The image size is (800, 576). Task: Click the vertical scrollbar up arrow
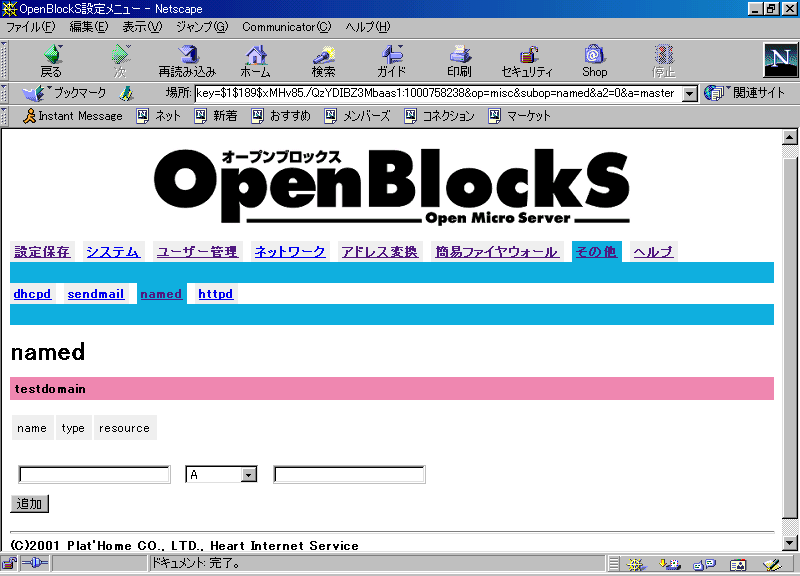[x=790, y=137]
